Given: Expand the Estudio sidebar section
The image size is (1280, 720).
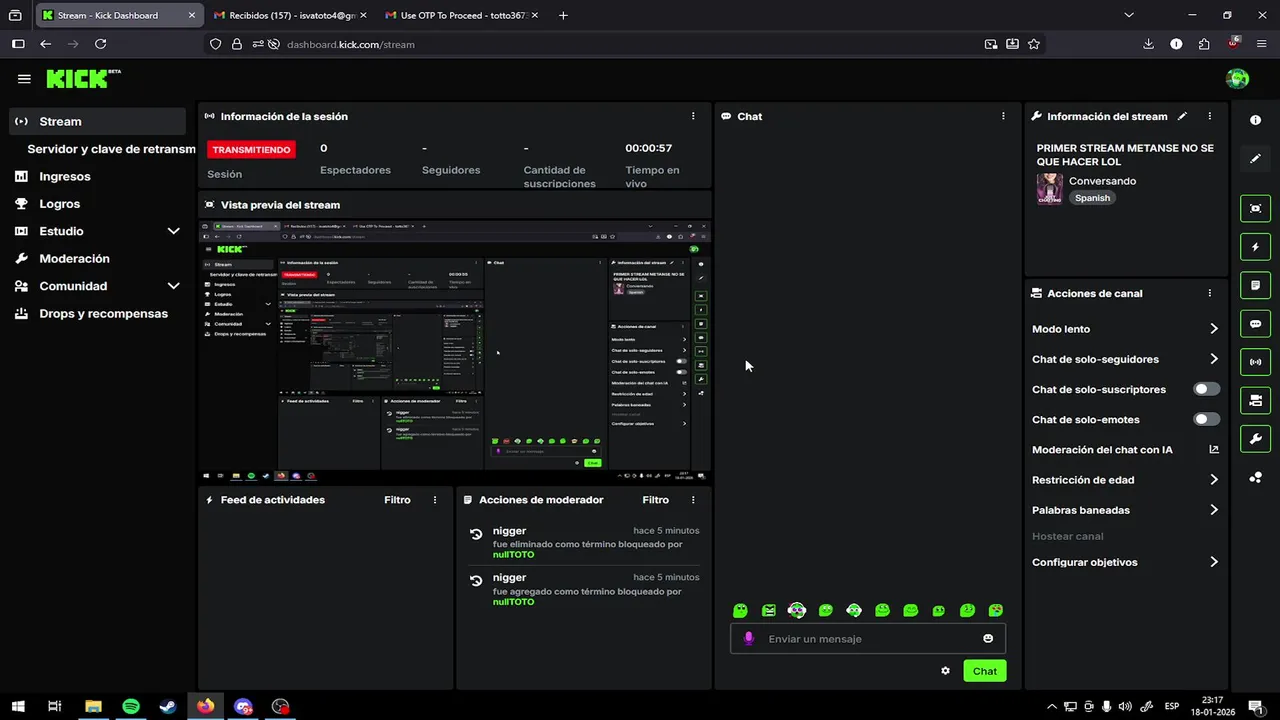Looking at the screenshot, I should click(97, 231).
